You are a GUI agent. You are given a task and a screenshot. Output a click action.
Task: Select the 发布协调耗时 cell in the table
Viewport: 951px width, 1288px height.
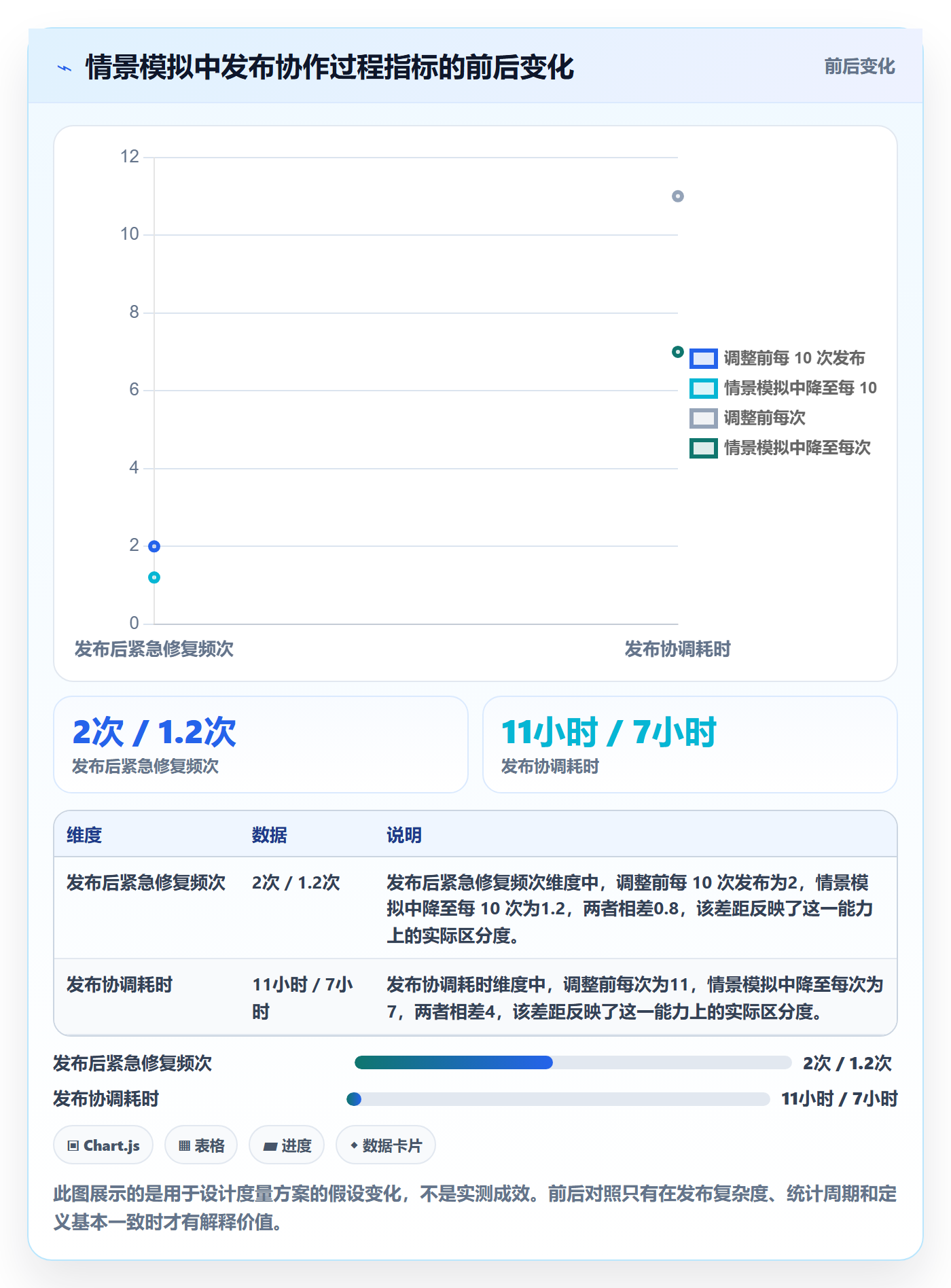coord(120,984)
